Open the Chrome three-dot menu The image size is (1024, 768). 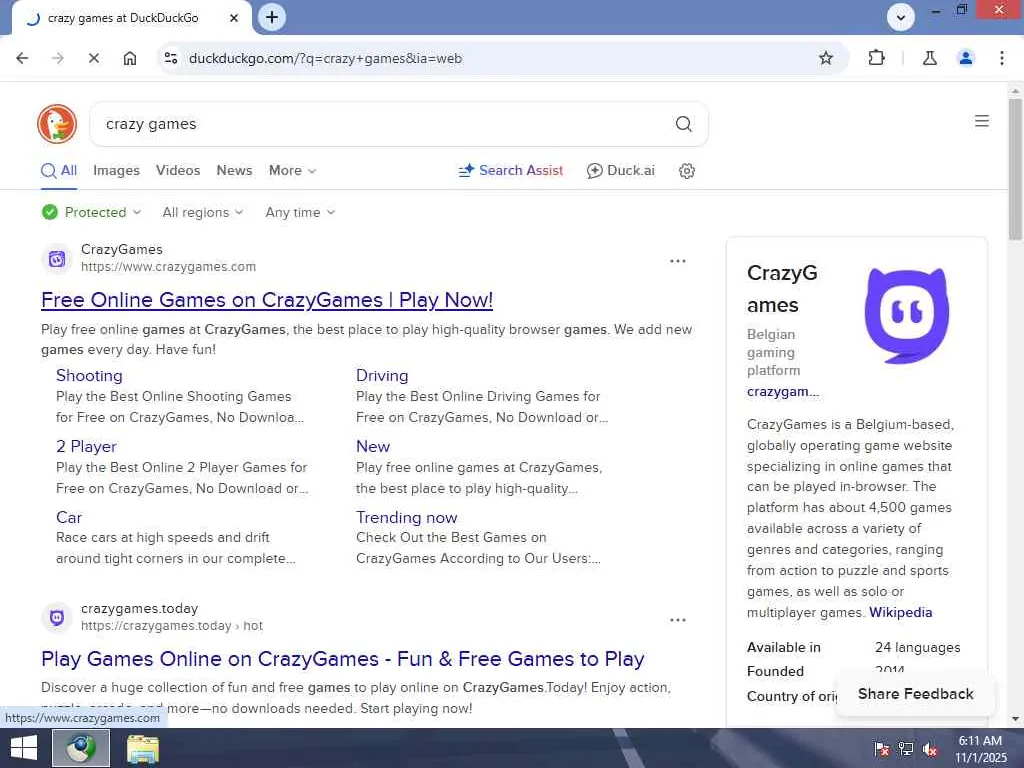(x=1001, y=58)
